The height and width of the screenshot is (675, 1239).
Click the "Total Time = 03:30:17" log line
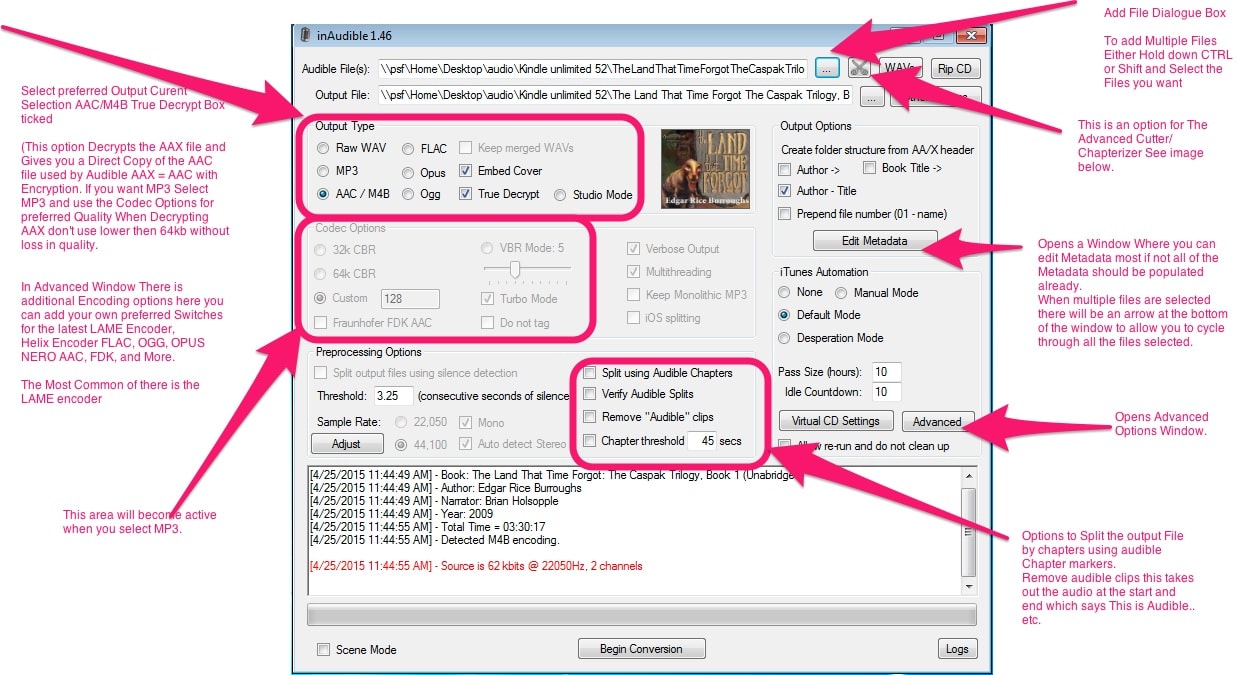tap(427, 527)
